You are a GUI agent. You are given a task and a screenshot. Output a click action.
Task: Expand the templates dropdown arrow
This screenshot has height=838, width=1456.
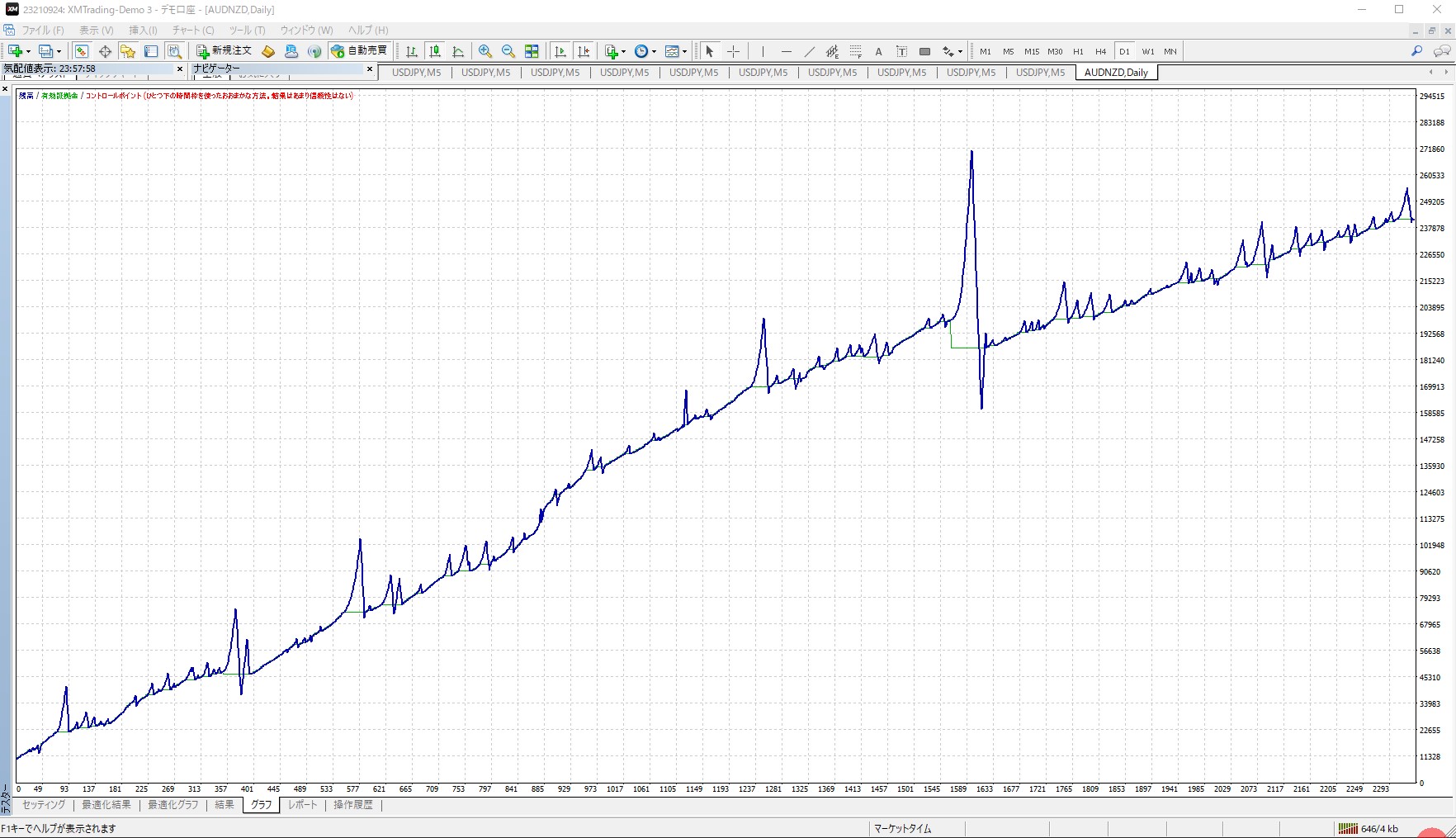pyautogui.click(x=684, y=51)
